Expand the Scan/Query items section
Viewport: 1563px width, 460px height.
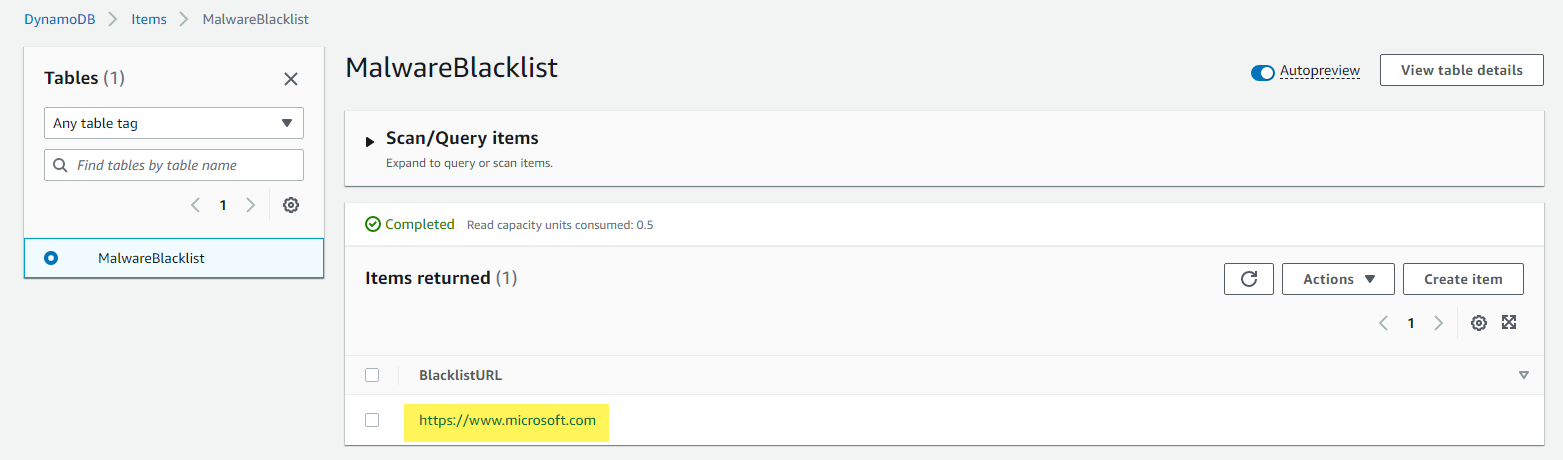(370, 142)
